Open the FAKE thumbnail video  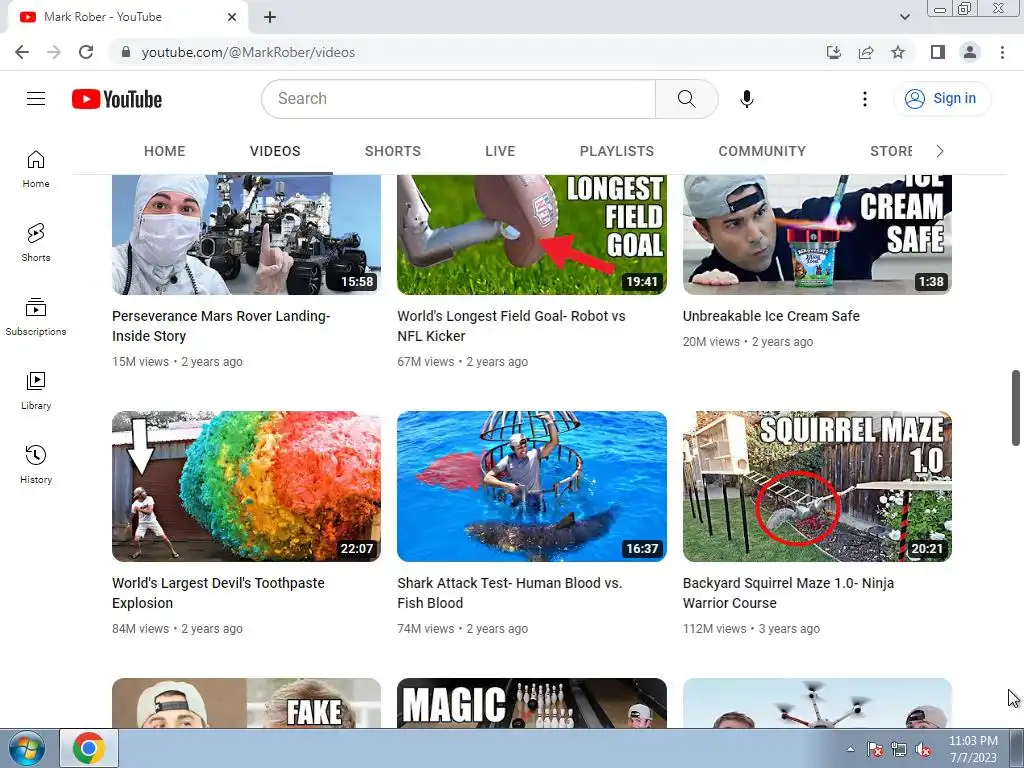pyautogui.click(x=246, y=703)
